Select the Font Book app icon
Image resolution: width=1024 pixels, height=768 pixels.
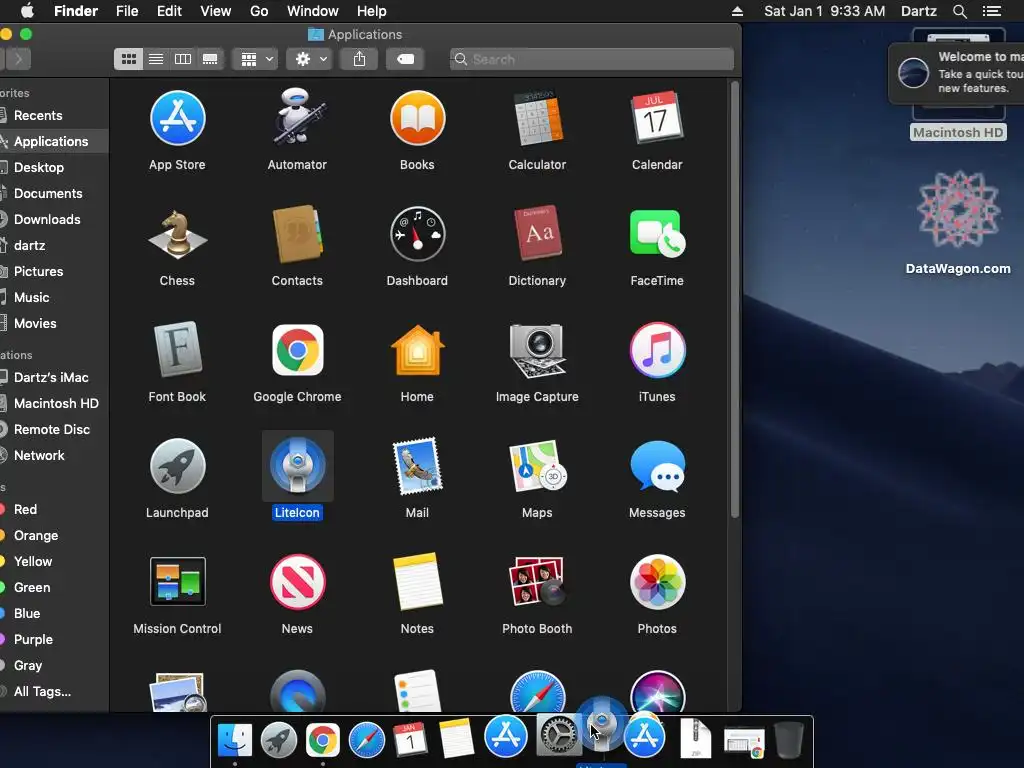click(x=177, y=350)
